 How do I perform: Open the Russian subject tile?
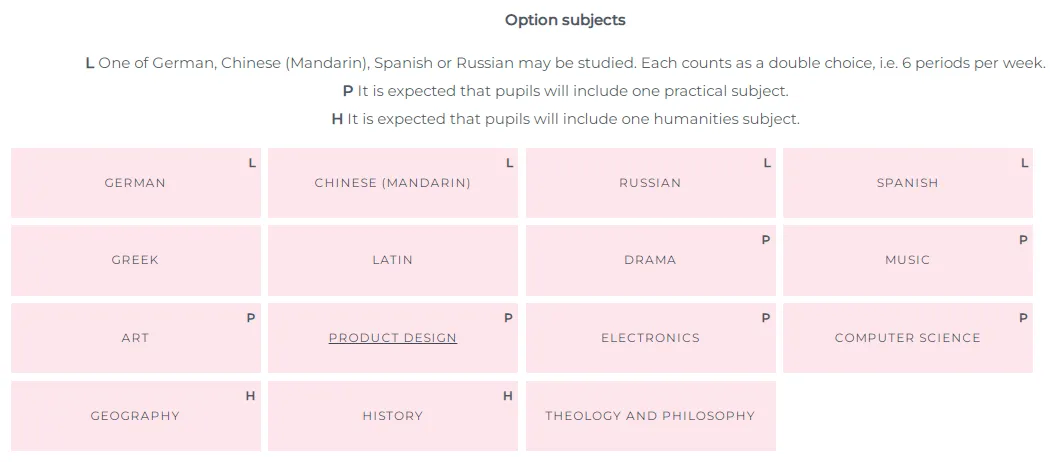pyautogui.click(x=650, y=183)
